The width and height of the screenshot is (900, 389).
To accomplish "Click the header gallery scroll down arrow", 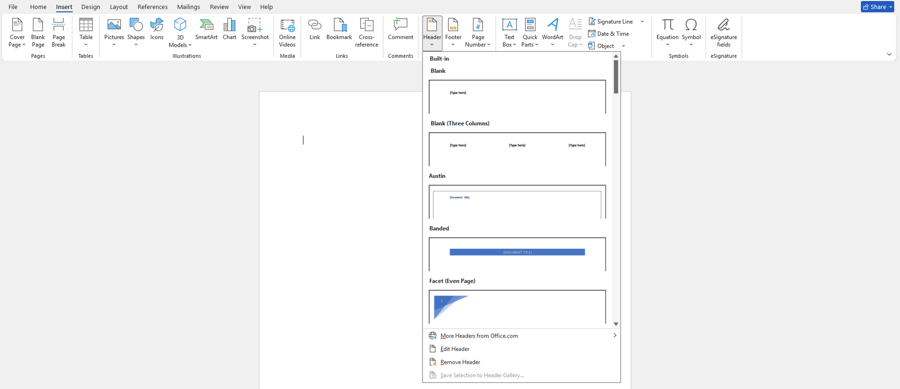I will tap(616, 324).
